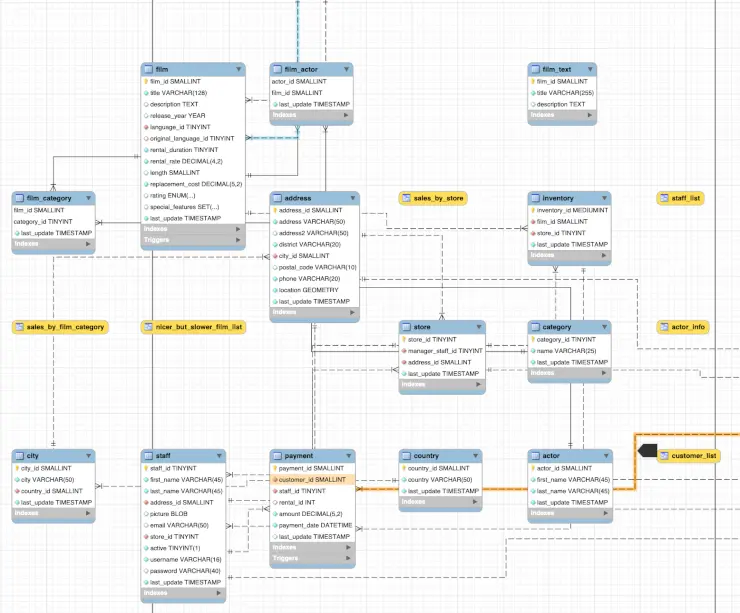Screen dimensions: 740x613
Task: Select the customer_list view label
Action: [x=694, y=456]
